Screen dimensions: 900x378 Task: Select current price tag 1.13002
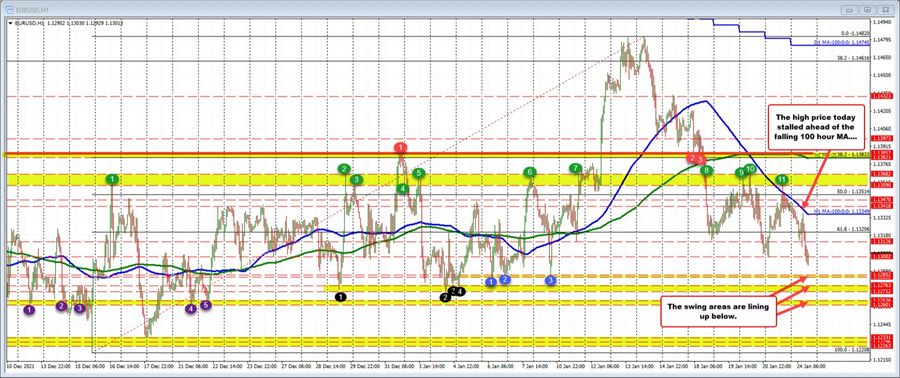click(882, 256)
